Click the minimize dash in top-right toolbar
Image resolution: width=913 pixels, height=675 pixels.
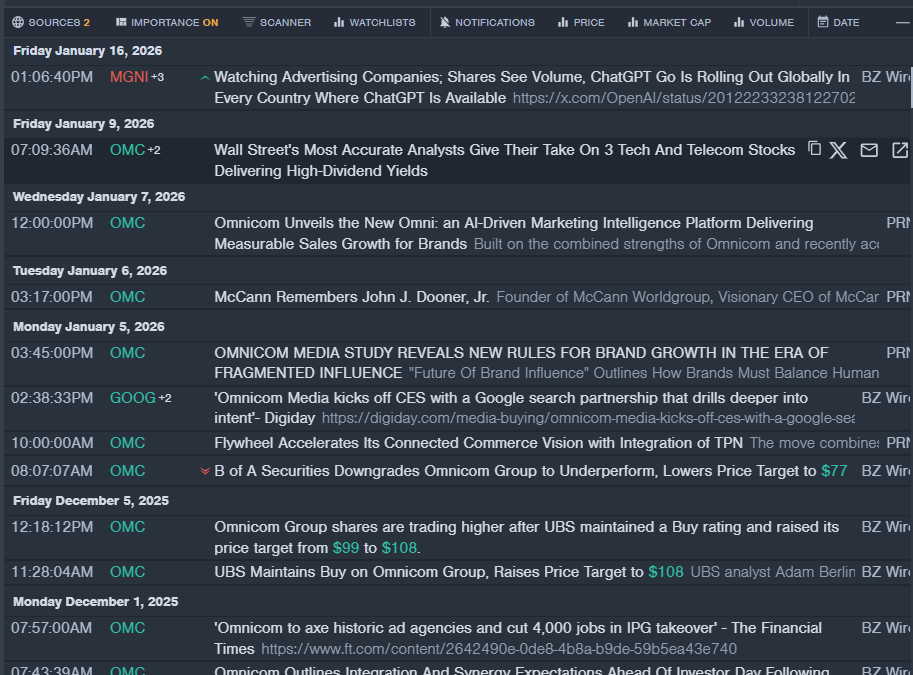[x=902, y=22]
